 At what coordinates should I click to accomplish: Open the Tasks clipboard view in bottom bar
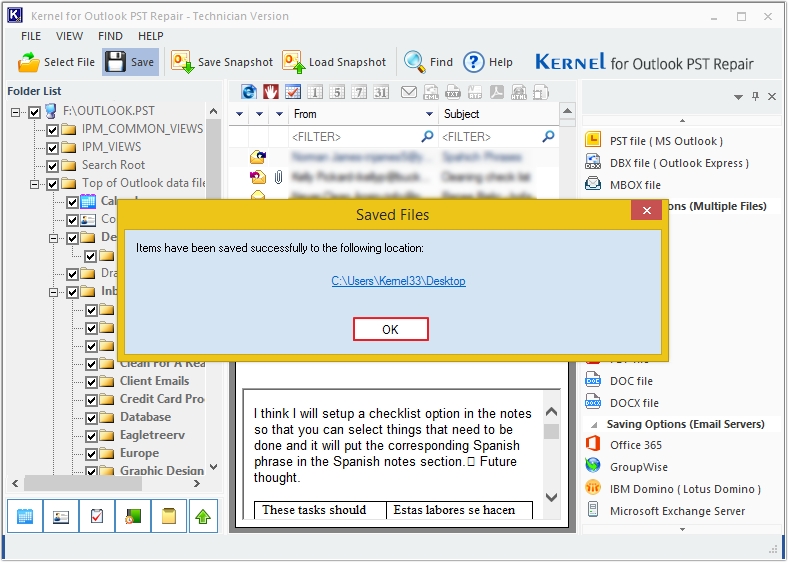click(x=97, y=516)
